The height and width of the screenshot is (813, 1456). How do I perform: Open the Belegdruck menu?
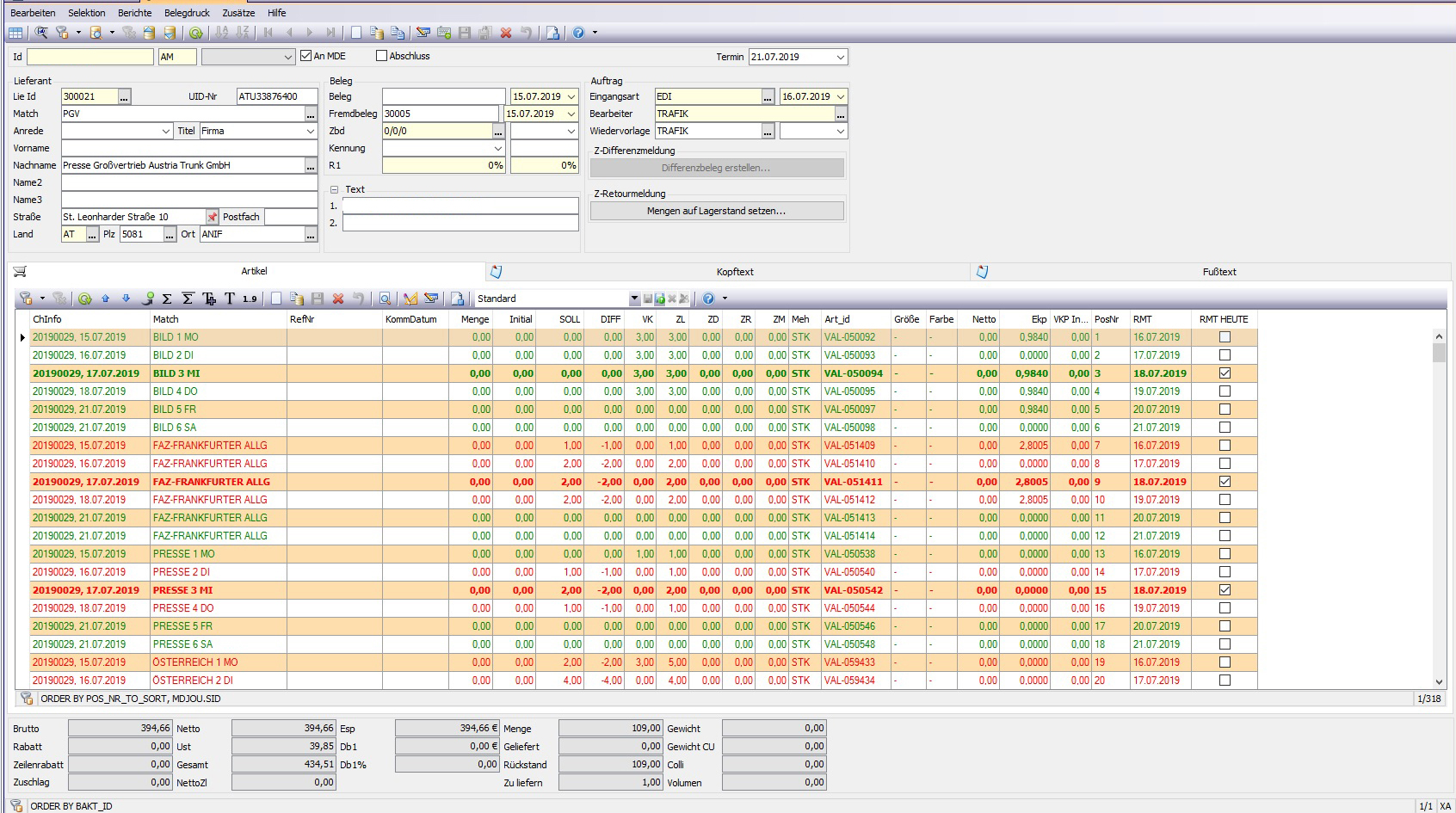click(187, 13)
